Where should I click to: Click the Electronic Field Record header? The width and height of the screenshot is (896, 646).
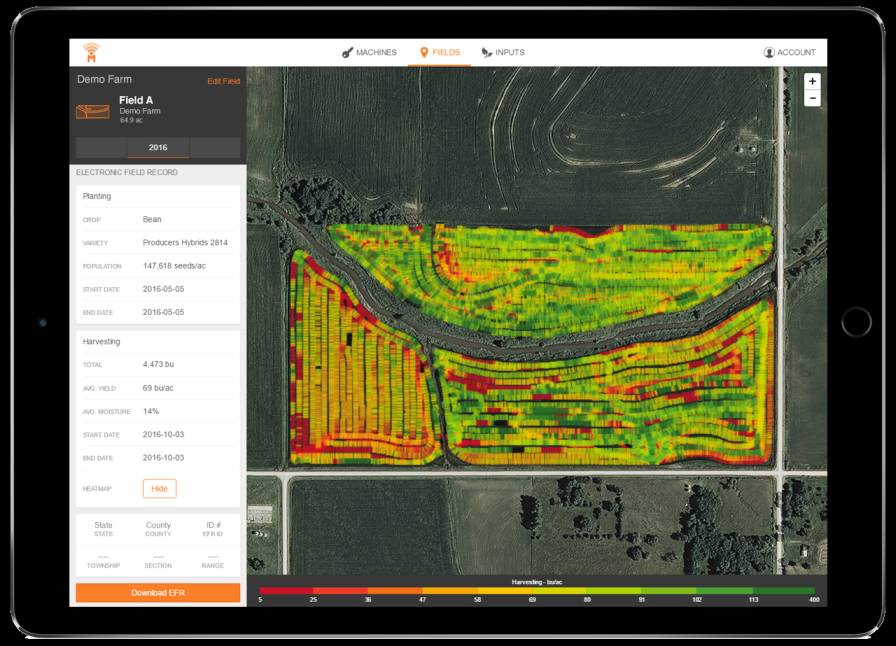point(127,172)
